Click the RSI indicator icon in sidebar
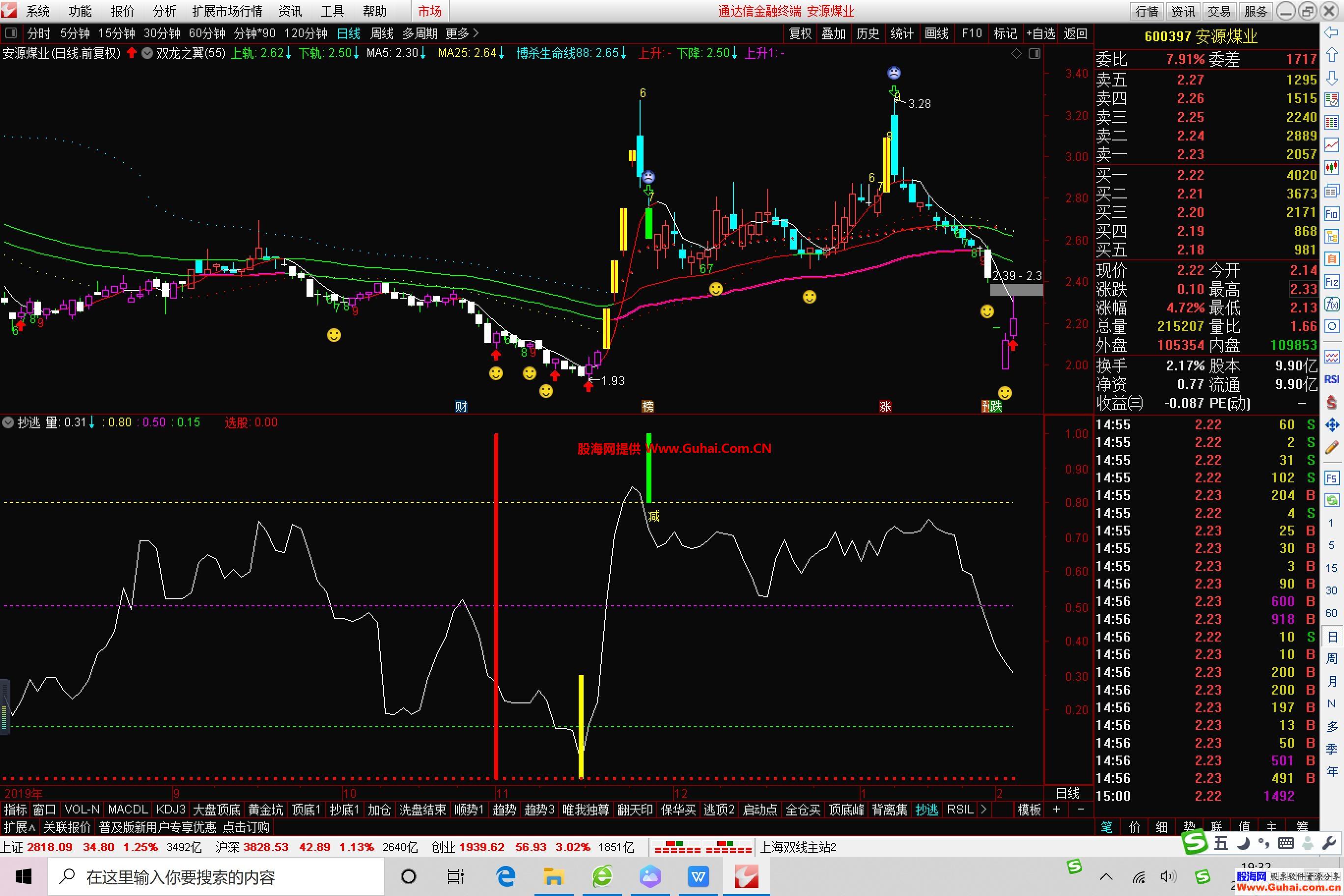 (x=1331, y=379)
